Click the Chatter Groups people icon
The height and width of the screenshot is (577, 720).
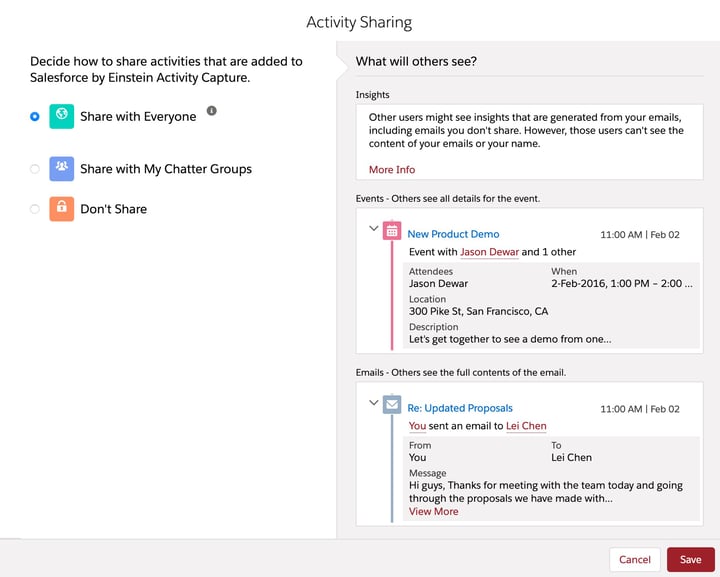coord(62,168)
